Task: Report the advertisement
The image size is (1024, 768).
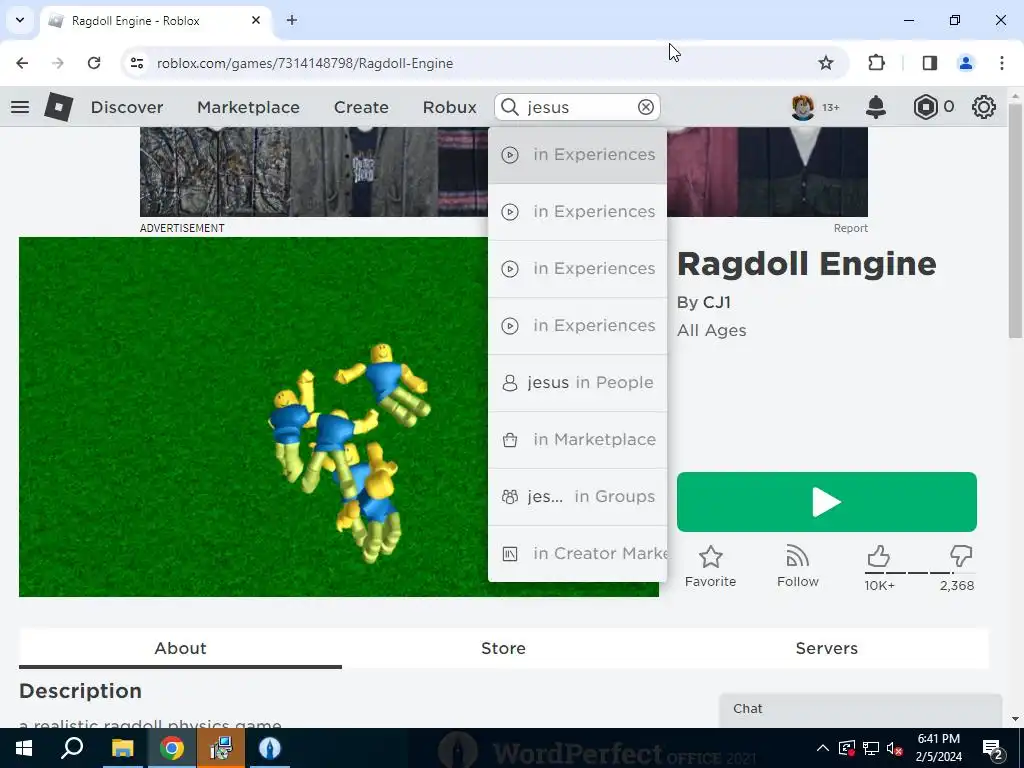Action: tap(850, 228)
